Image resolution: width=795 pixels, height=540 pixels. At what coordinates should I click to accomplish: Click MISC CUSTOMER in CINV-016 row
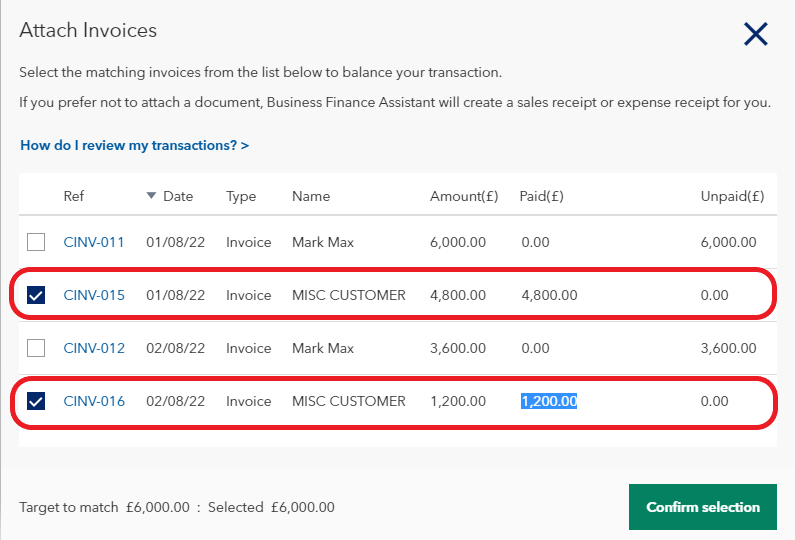click(x=349, y=401)
